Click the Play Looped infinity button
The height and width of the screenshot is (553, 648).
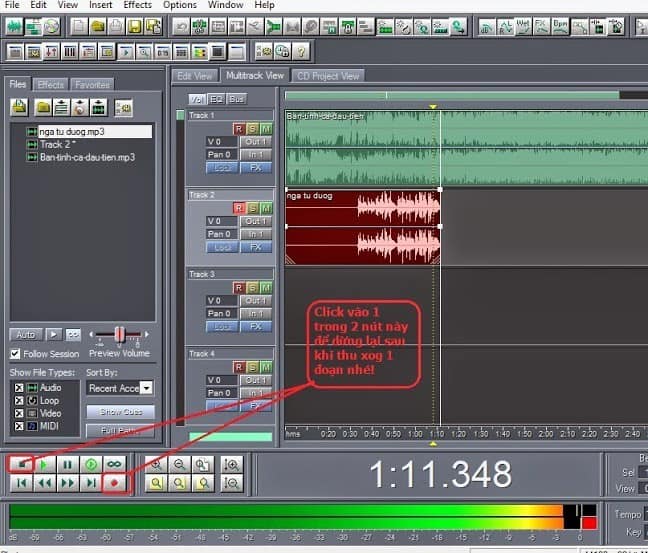click(115, 464)
